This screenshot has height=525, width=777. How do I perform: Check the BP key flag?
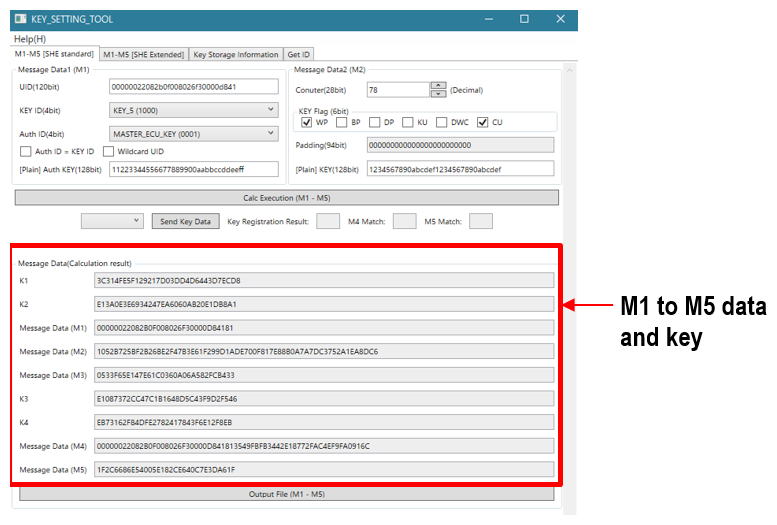click(341, 122)
